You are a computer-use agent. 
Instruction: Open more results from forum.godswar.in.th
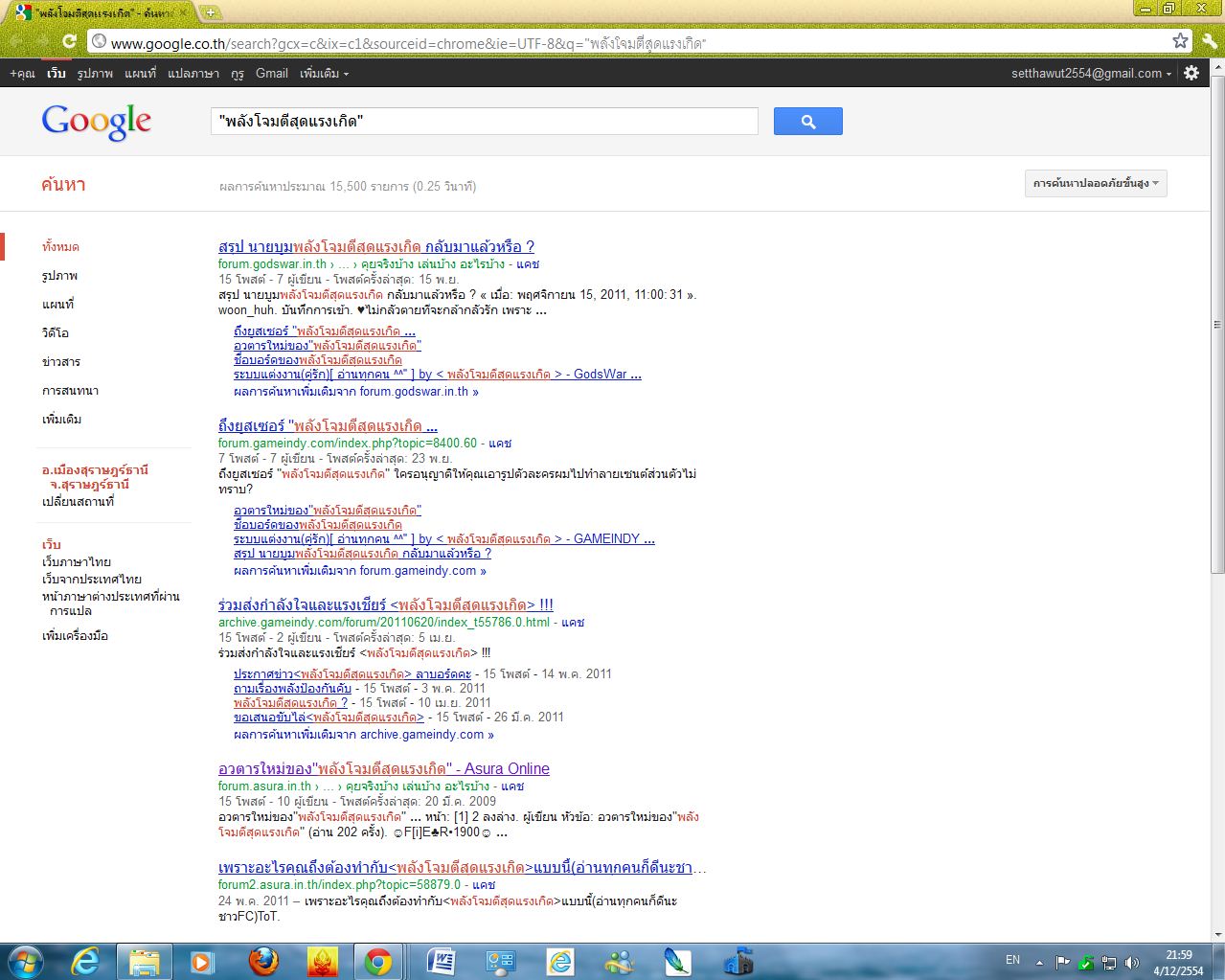pyautogui.click(x=356, y=391)
